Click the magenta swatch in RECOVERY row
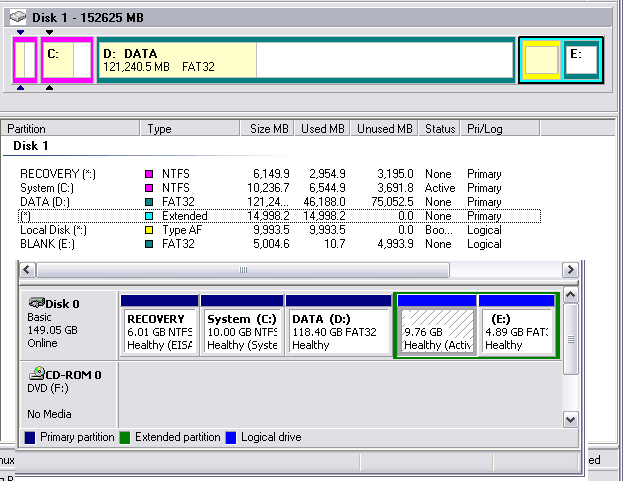624x481 pixels. 149,174
